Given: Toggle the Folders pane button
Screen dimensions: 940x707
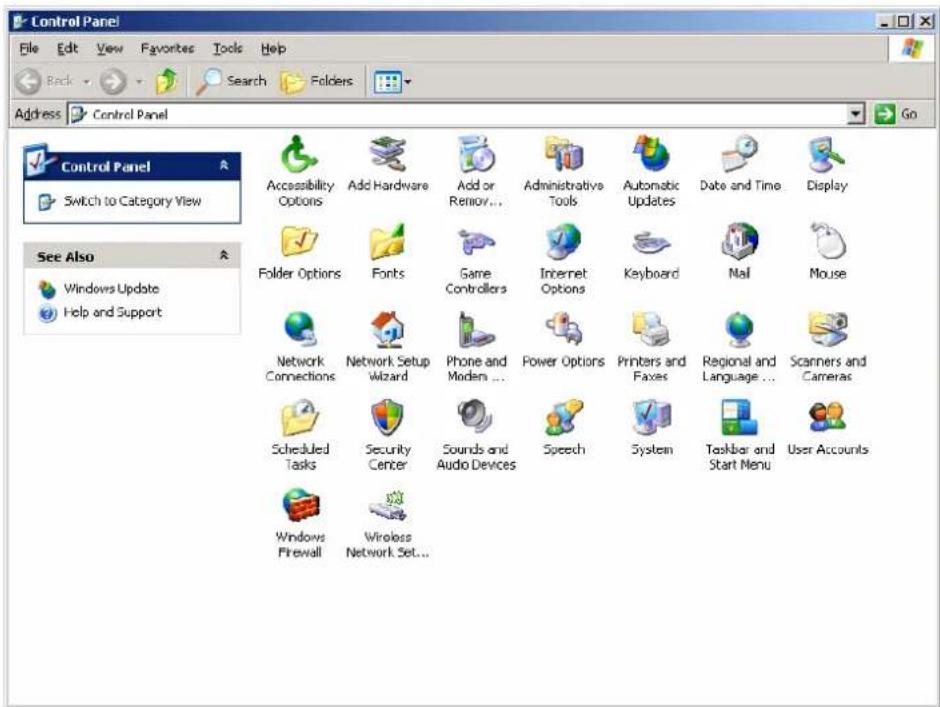Looking at the screenshot, I should [317, 81].
